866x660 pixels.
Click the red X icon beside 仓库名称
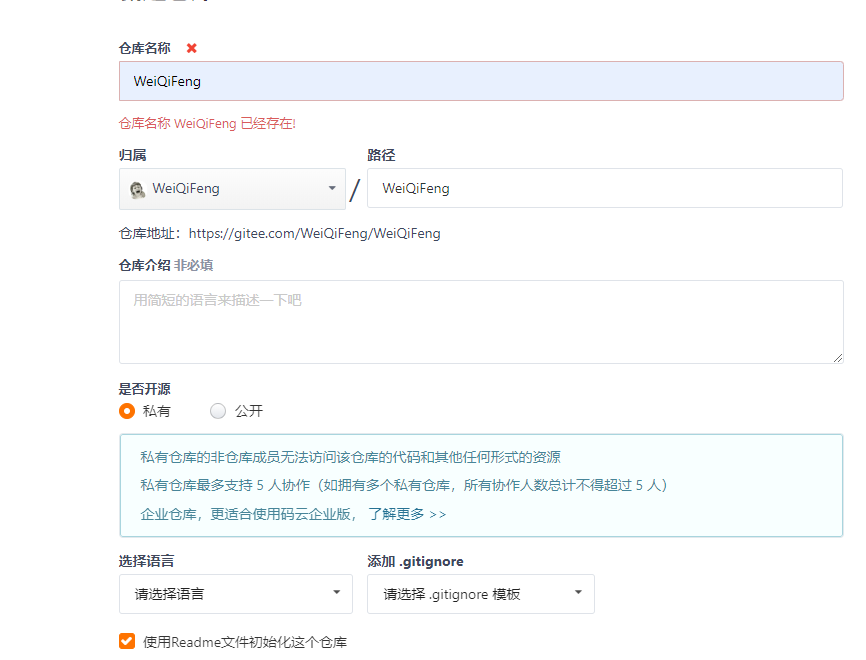click(x=190, y=47)
